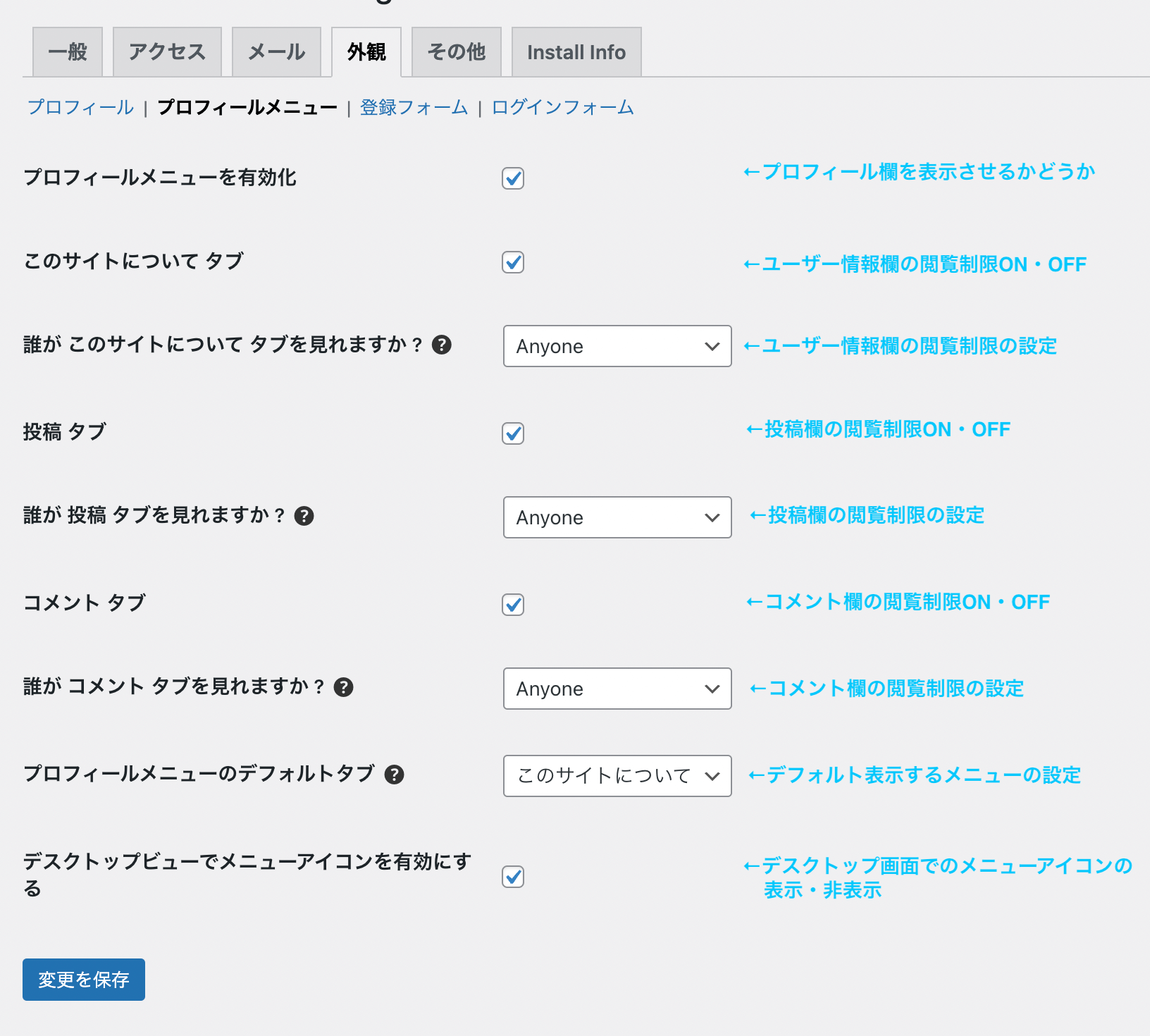The height and width of the screenshot is (1036, 1150).
Task: Open the ログインフォーム link
Action: [x=562, y=107]
